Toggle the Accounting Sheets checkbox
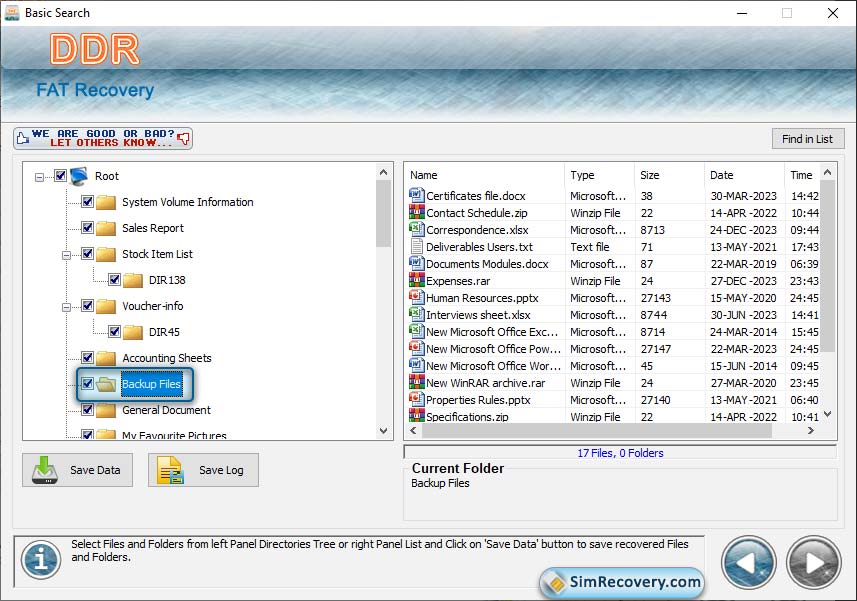Viewport: 857px width, 601px height. coord(87,357)
